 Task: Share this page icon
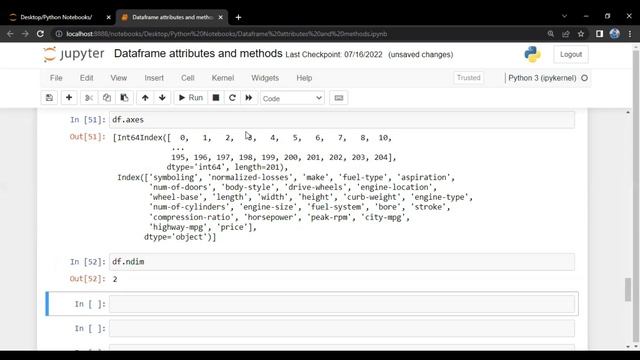pyautogui.click(x=566, y=34)
